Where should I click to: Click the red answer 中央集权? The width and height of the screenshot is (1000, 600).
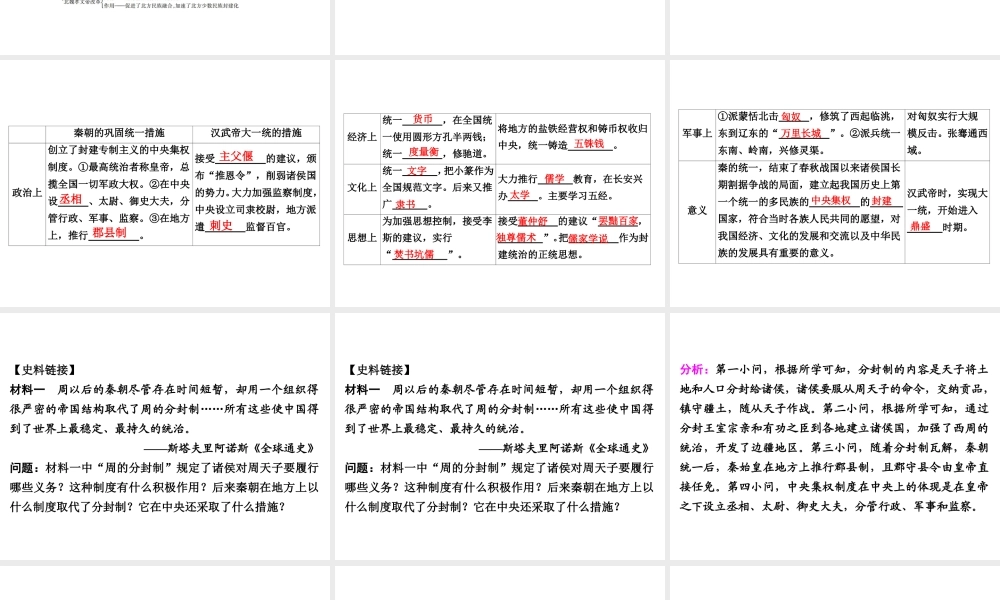(831, 201)
